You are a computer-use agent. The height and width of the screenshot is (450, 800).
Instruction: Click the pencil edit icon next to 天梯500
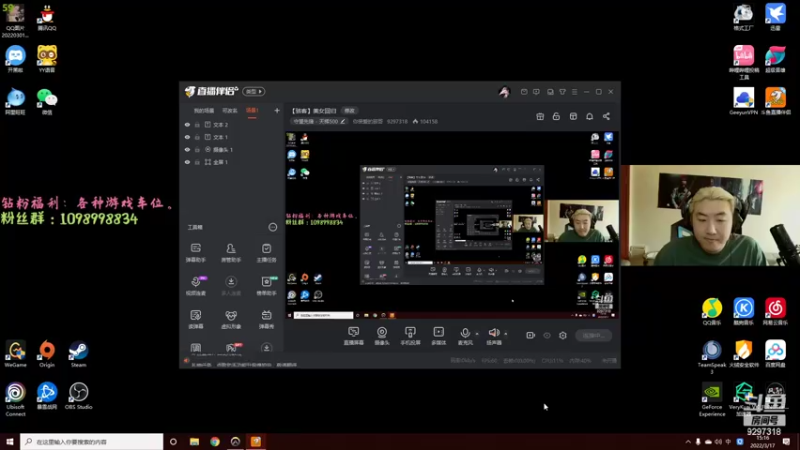coord(343,121)
